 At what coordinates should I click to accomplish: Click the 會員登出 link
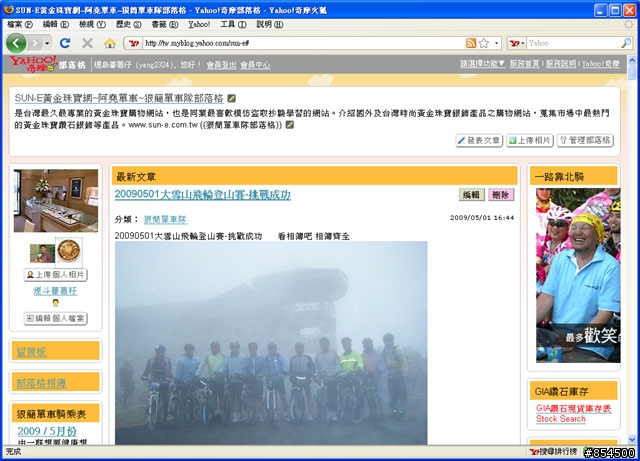[x=221, y=65]
